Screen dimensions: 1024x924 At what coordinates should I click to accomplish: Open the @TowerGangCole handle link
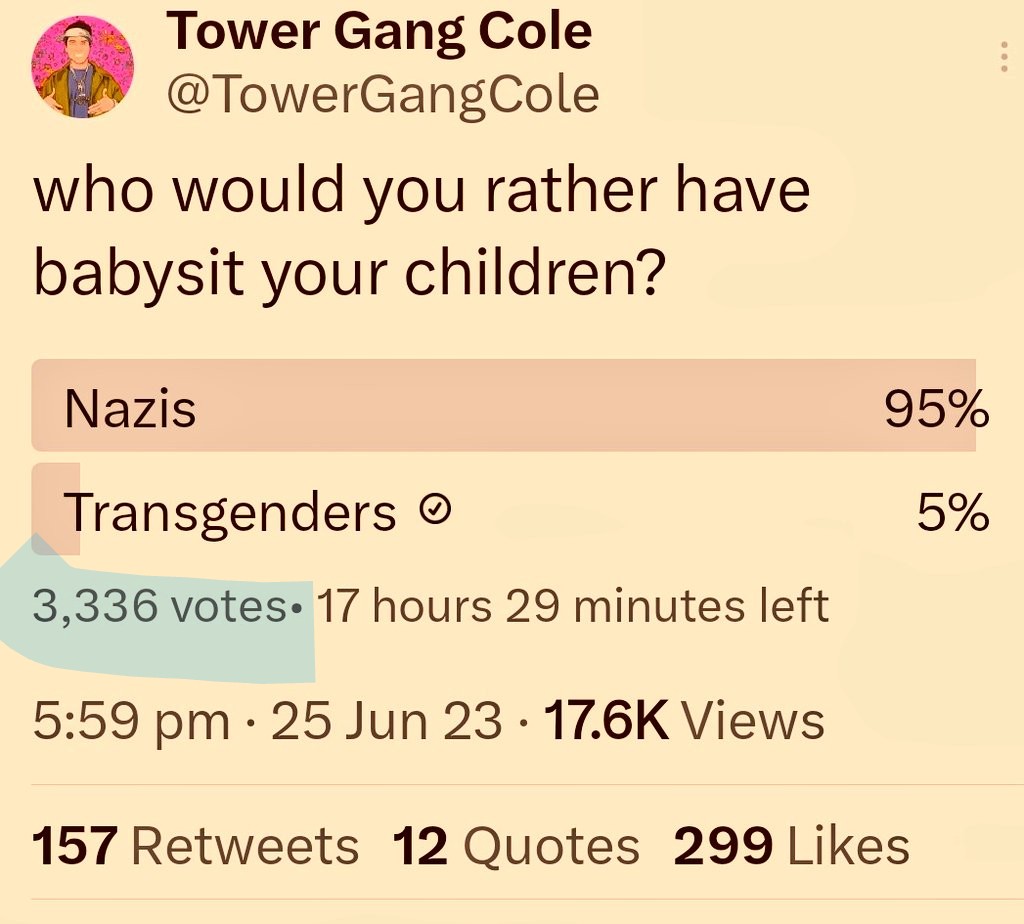click(x=383, y=95)
